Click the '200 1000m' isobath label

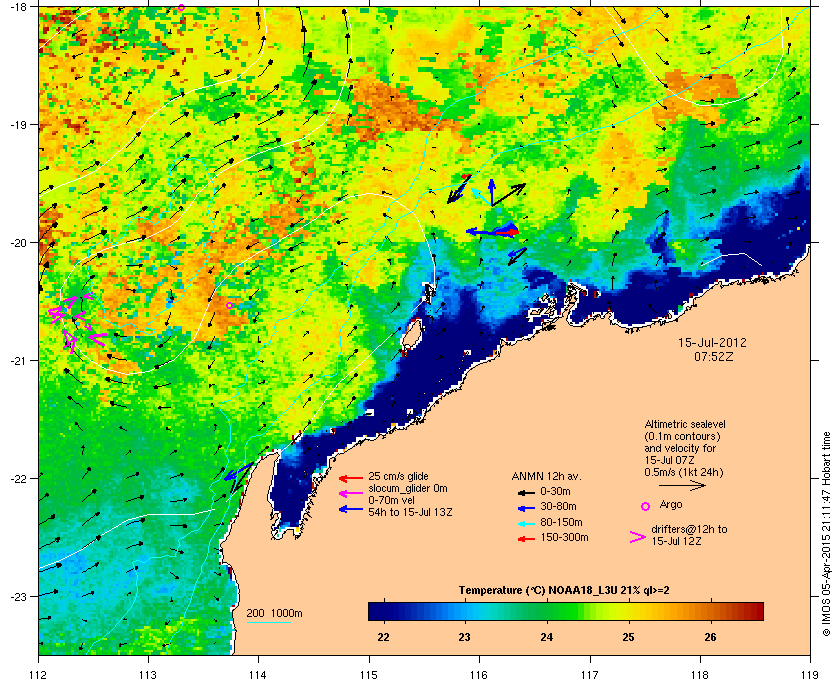click(x=274, y=614)
